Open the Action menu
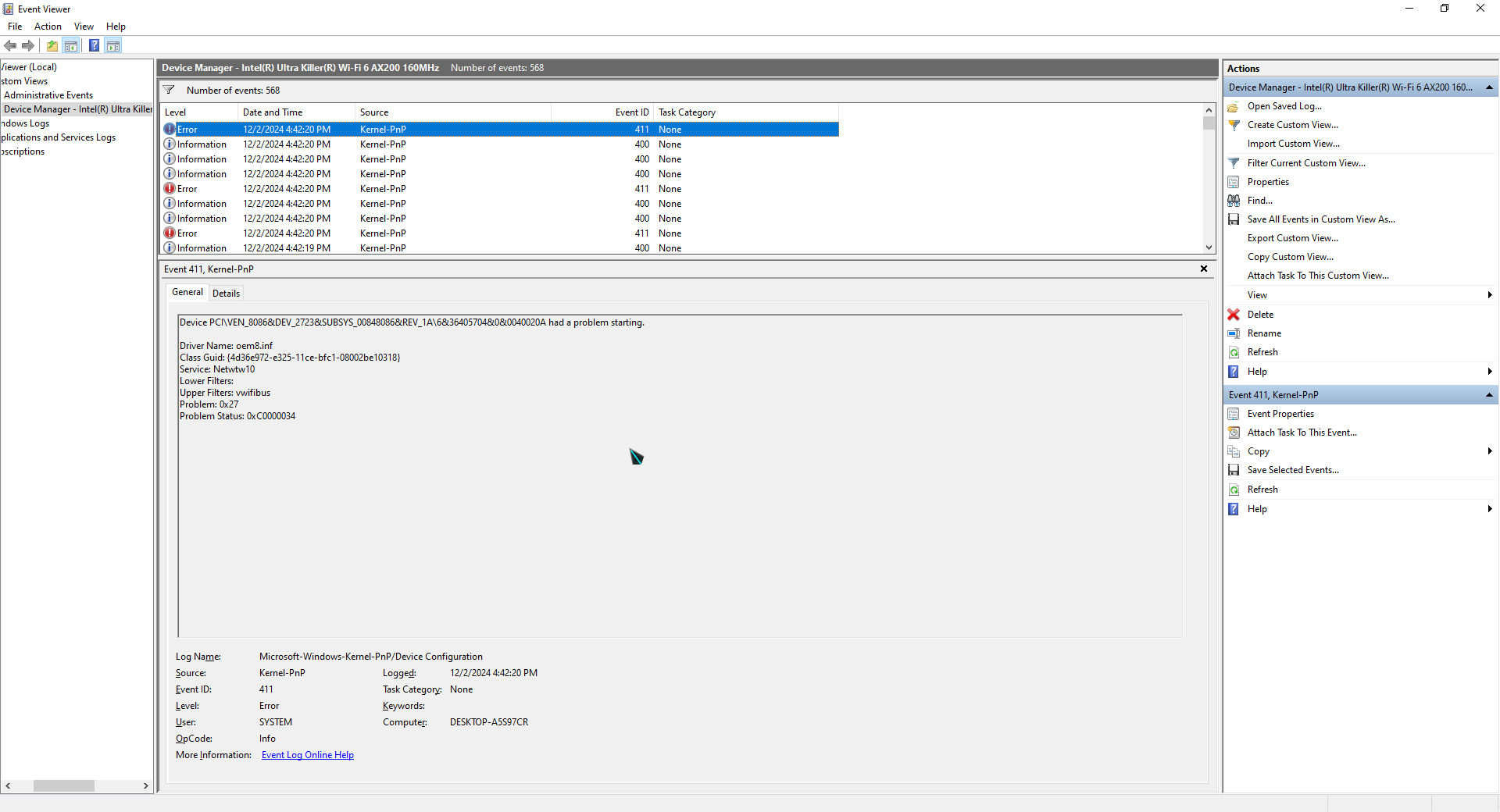 [48, 27]
